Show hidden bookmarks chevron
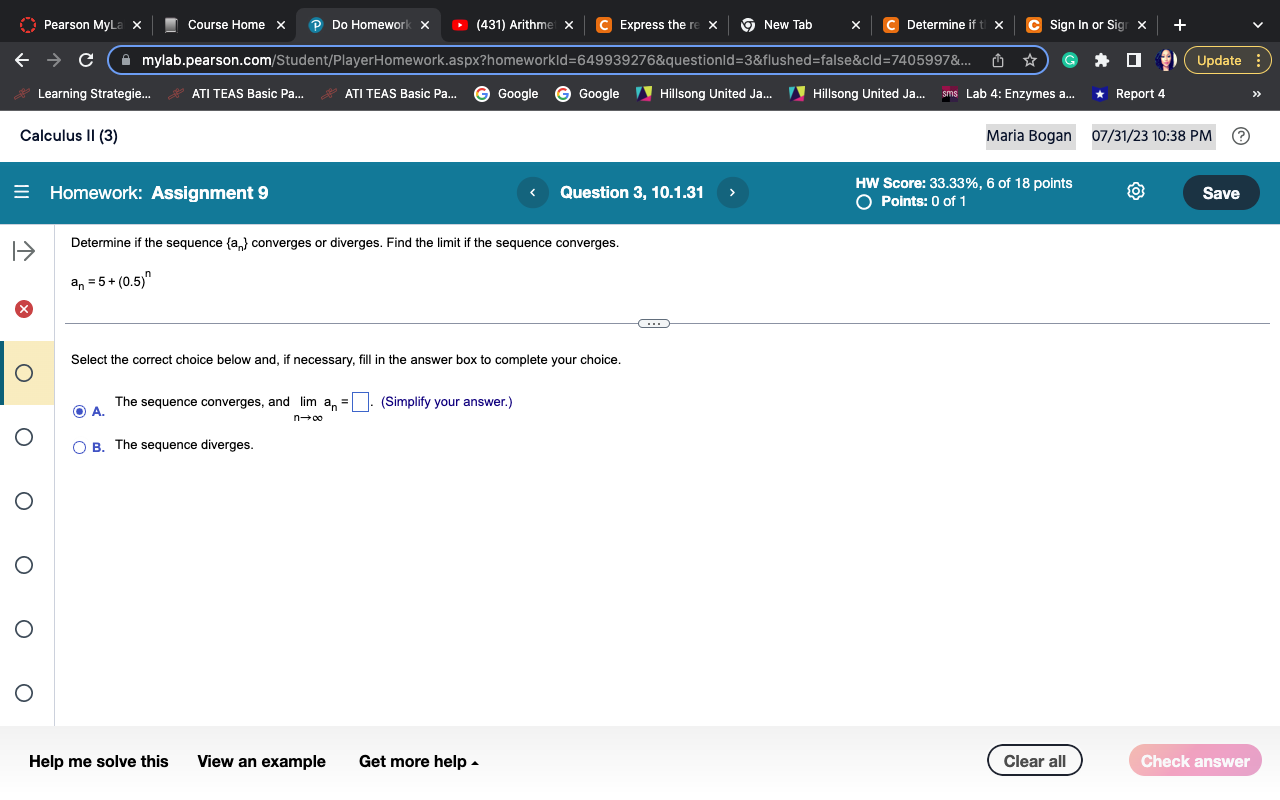Image resolution: width=1280 pixels, height=800 pixels. coord(1257,94)
